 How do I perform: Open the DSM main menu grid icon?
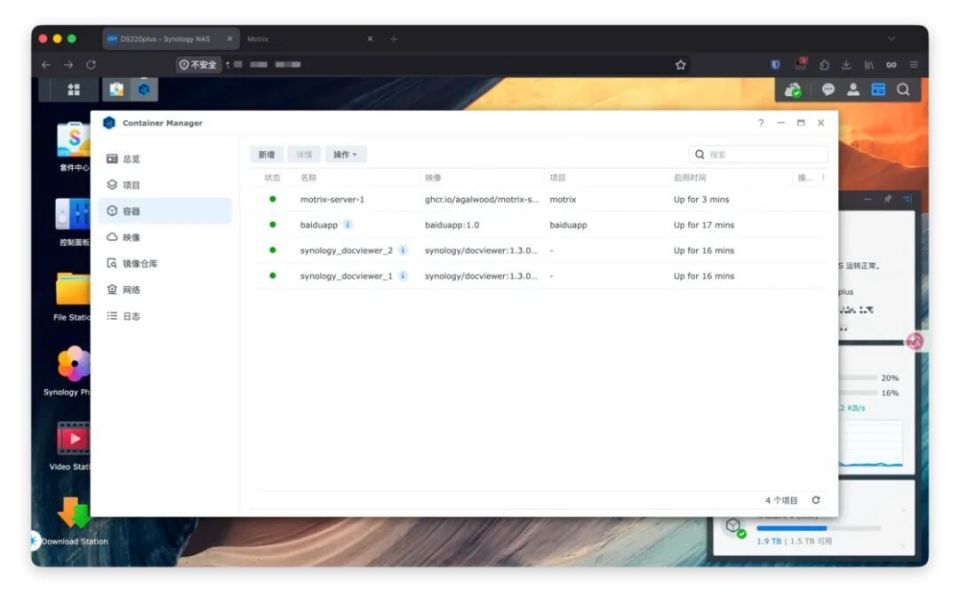pos(73,89)
